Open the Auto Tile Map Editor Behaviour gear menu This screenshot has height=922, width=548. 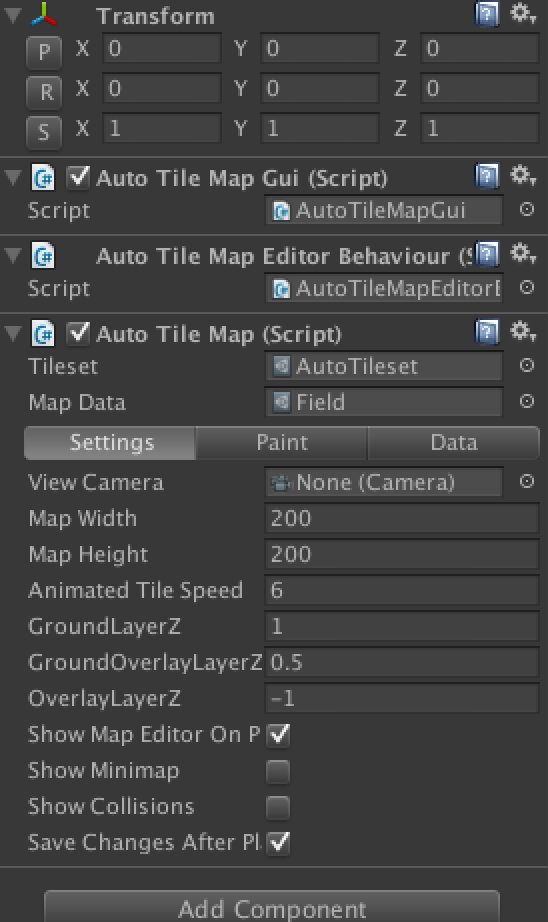522,254
